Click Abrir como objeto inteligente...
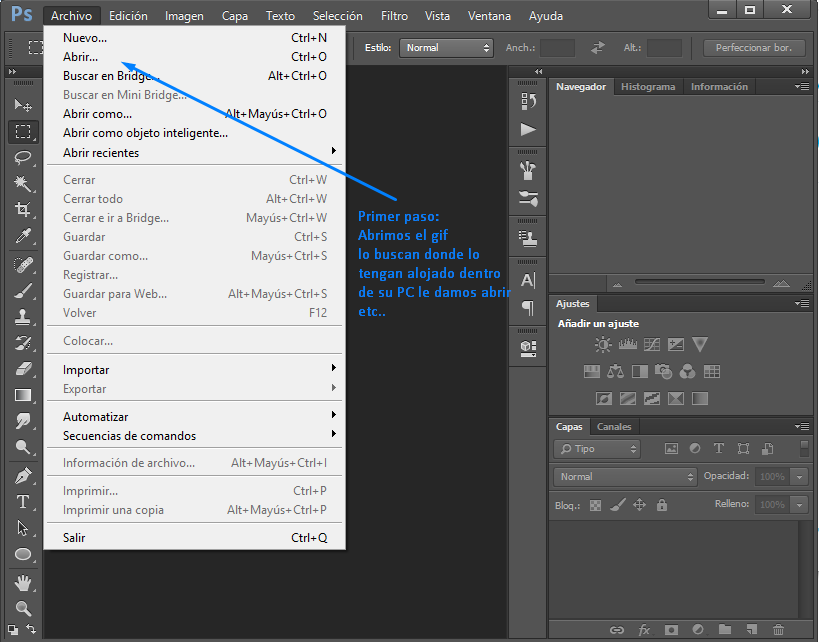This screenshot has height=642, width=819. [x=194, y=133]
